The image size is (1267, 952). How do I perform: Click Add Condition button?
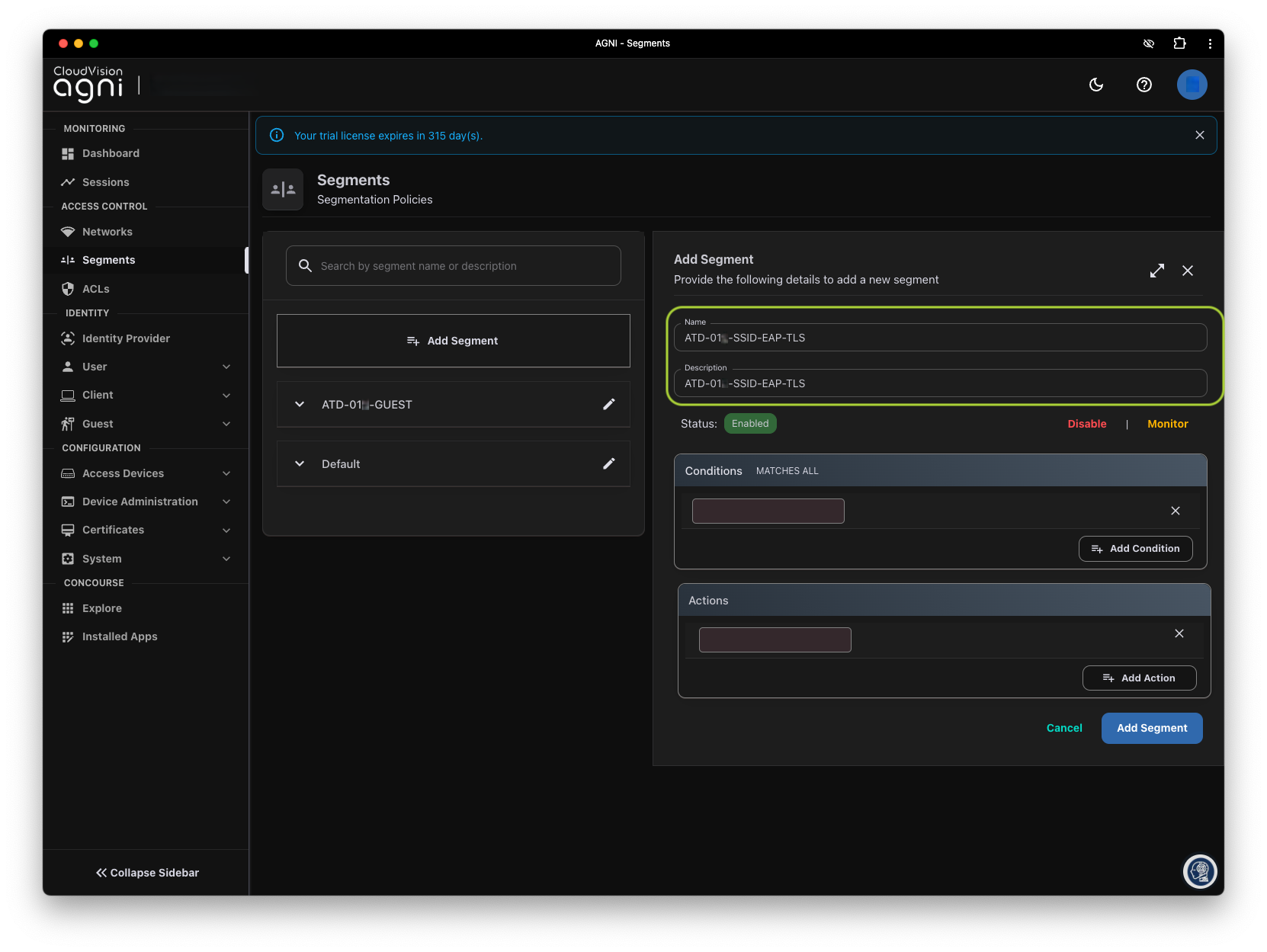tap(1135, 549)
